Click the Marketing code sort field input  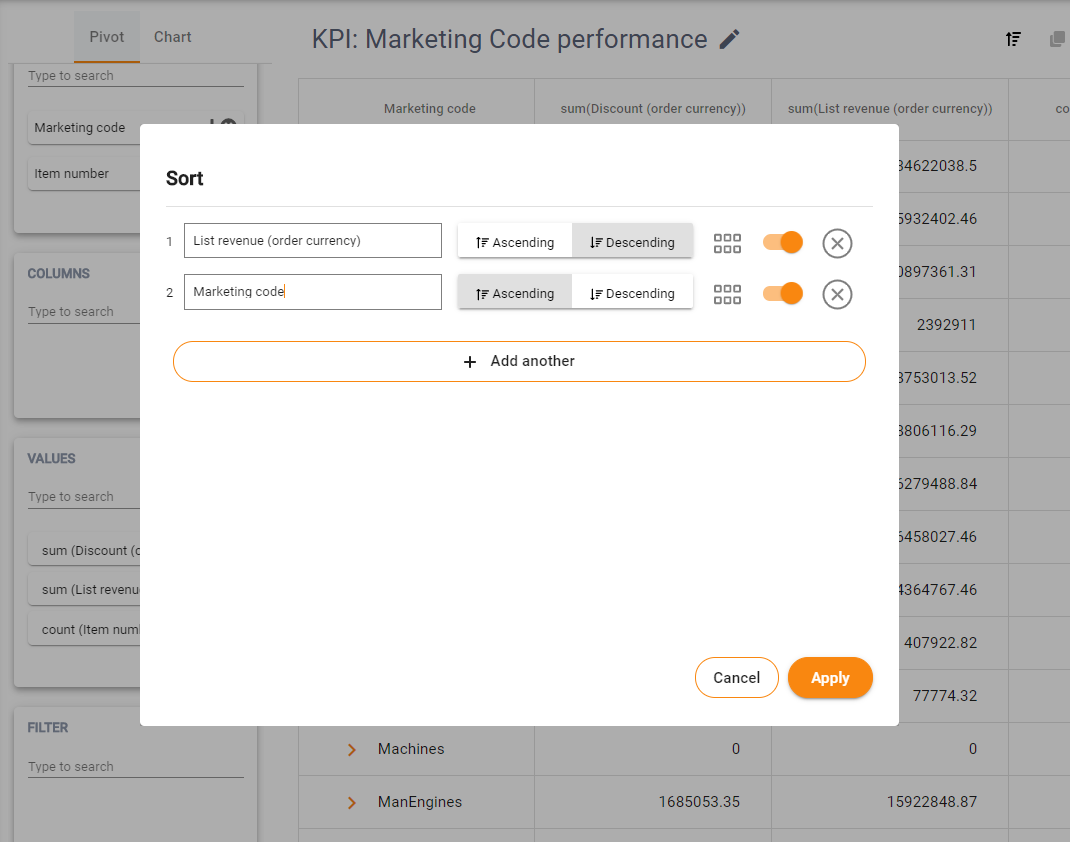click(312, 292)
